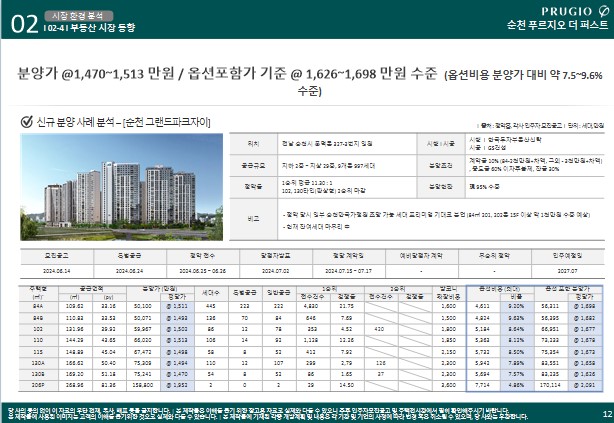614x423 pixels.
Task: Open the apartment complex rendering image
Action: pyautogui.click(x=121, y=187)
